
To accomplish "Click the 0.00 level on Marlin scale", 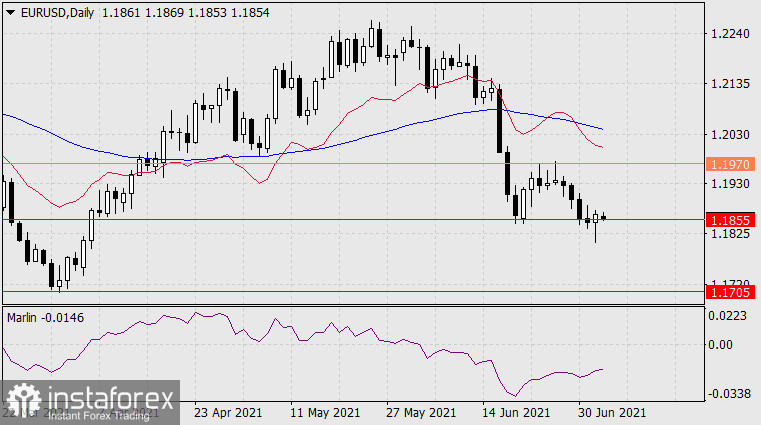I will point(720,345).
